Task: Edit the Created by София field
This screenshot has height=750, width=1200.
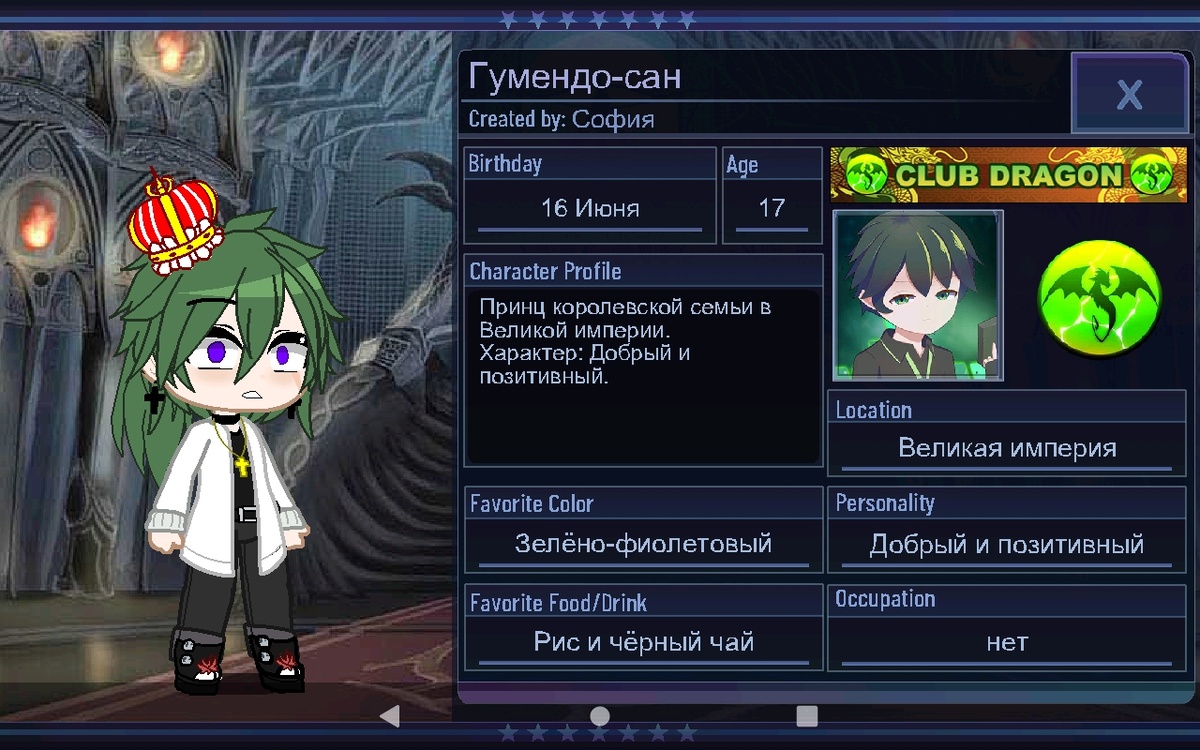Action: pos(561,120)
